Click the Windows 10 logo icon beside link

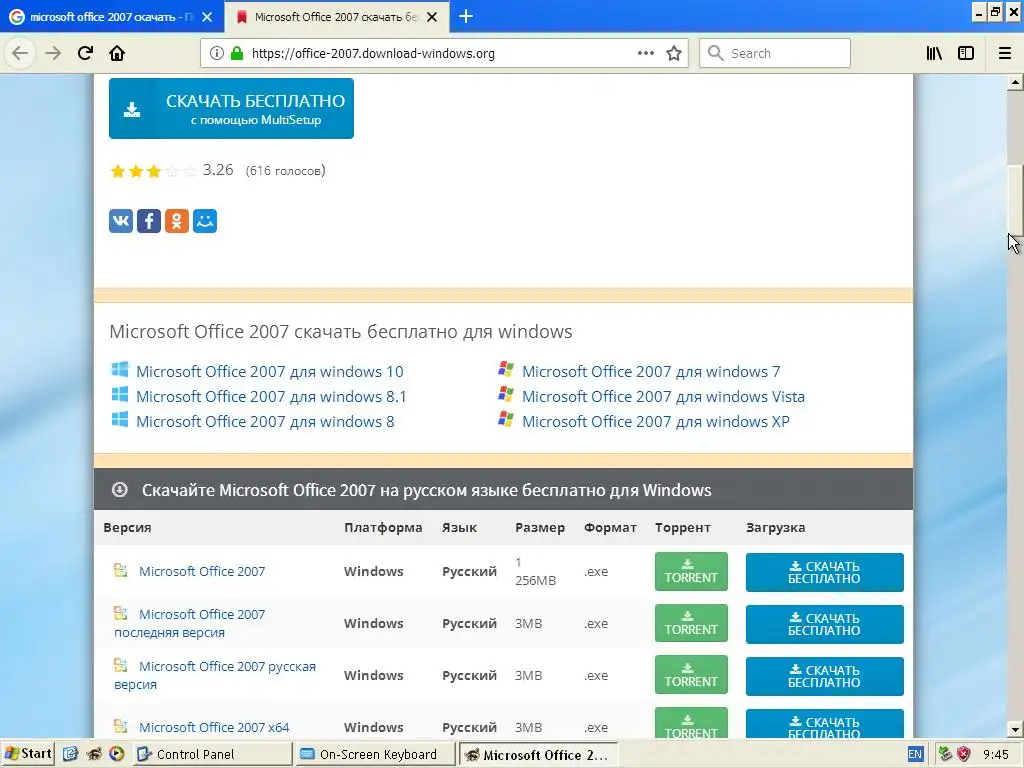(x=120, y=370)
